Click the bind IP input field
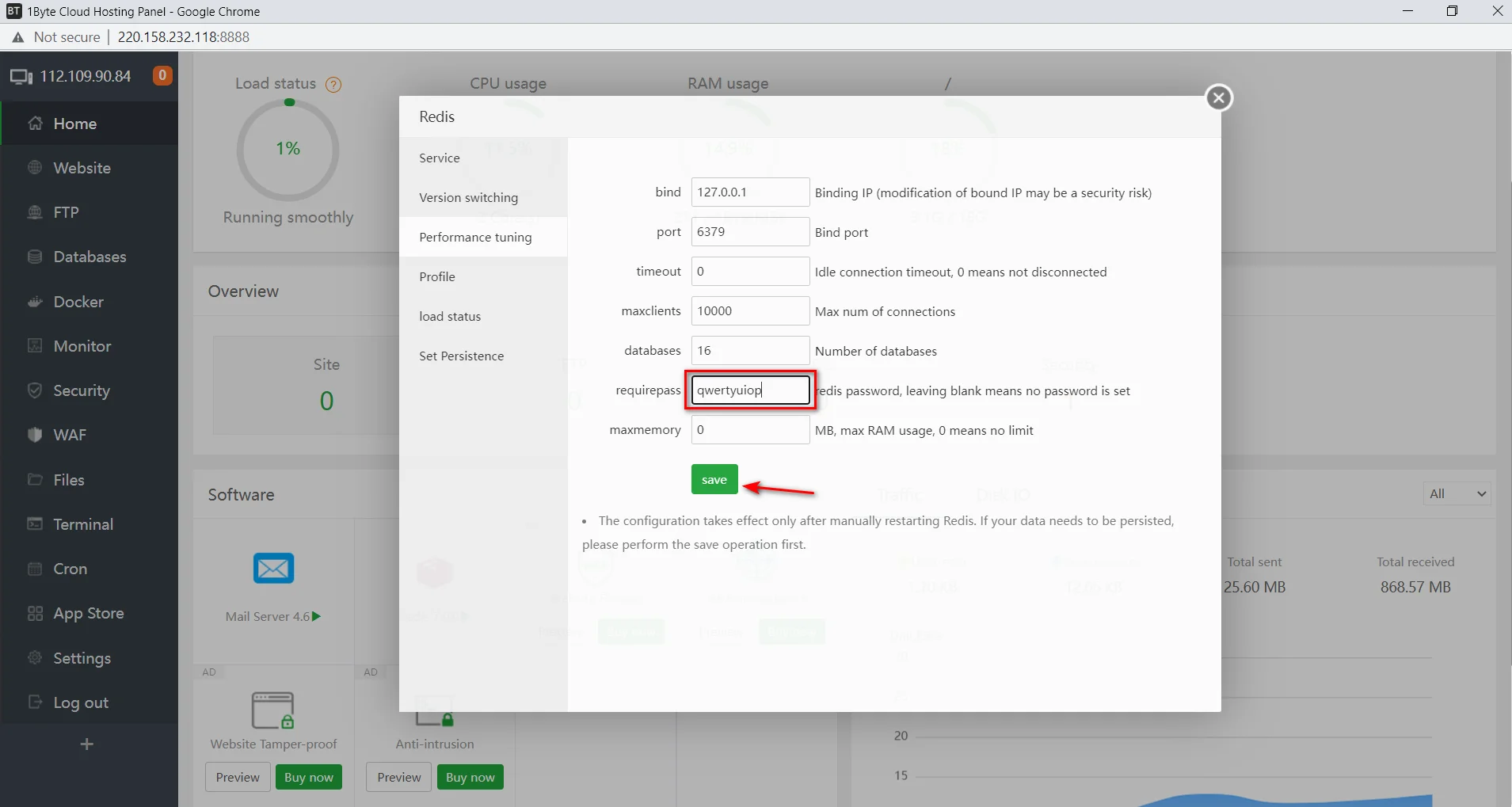This screenshot has height=807, width=1512. pos(750,192)
